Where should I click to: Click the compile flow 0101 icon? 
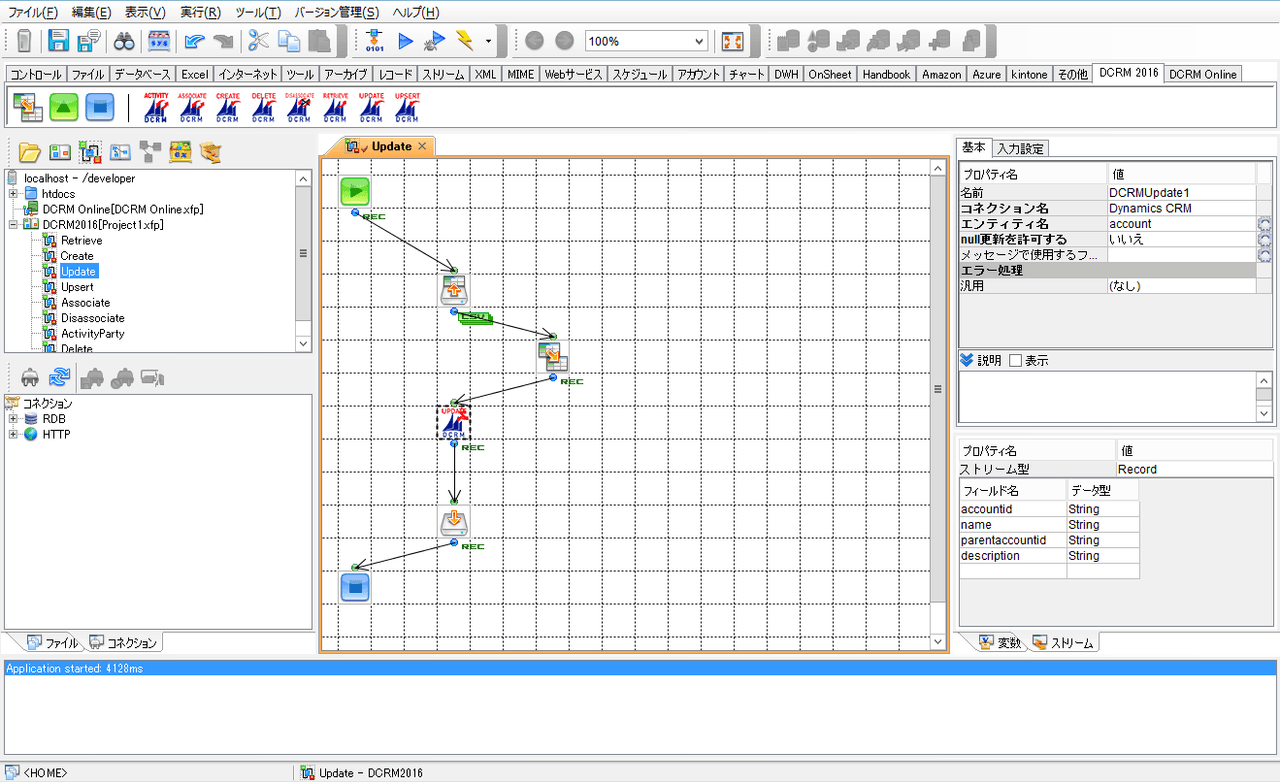[x=375, y=41]
